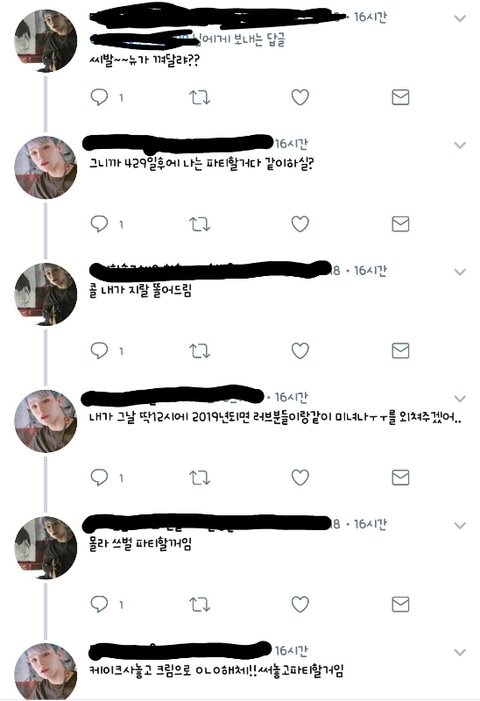The image size is (480, 701).
Task: Reply to the '콜 내가 지랄 떨어드림' tweet
Action: (x=99, y=350)
